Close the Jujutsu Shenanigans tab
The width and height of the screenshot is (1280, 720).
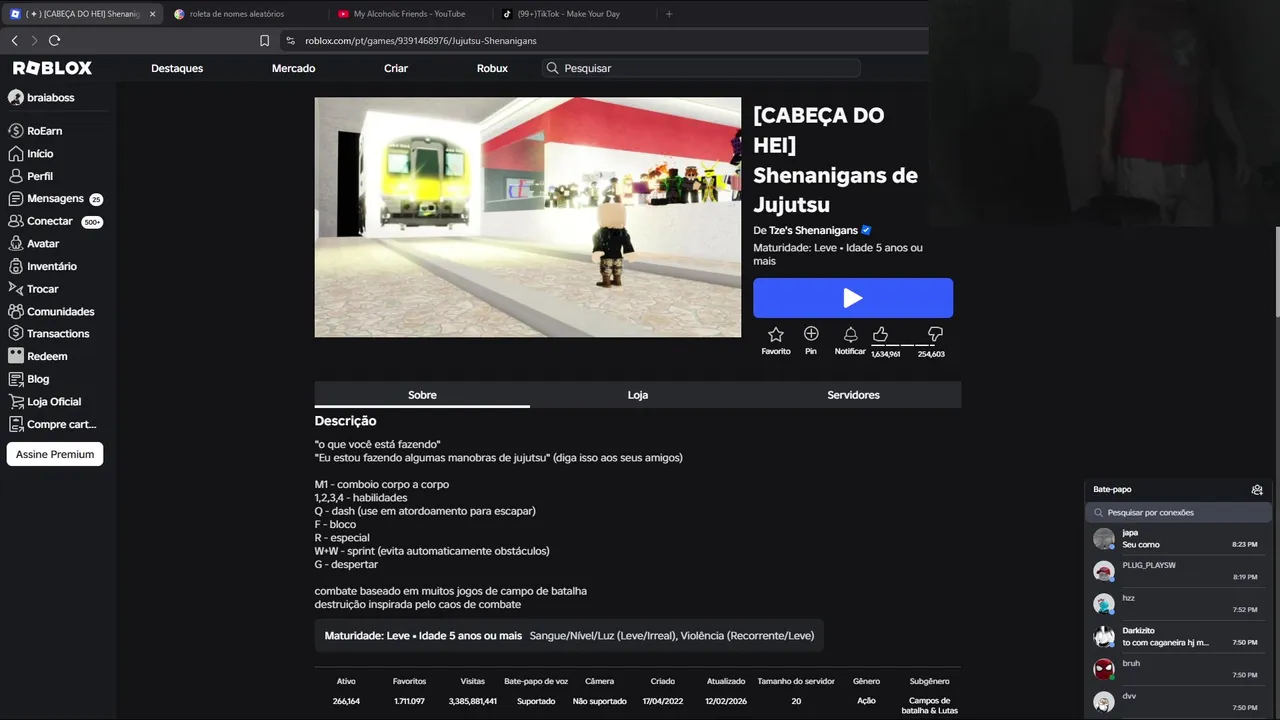click(x=153, y=14)
